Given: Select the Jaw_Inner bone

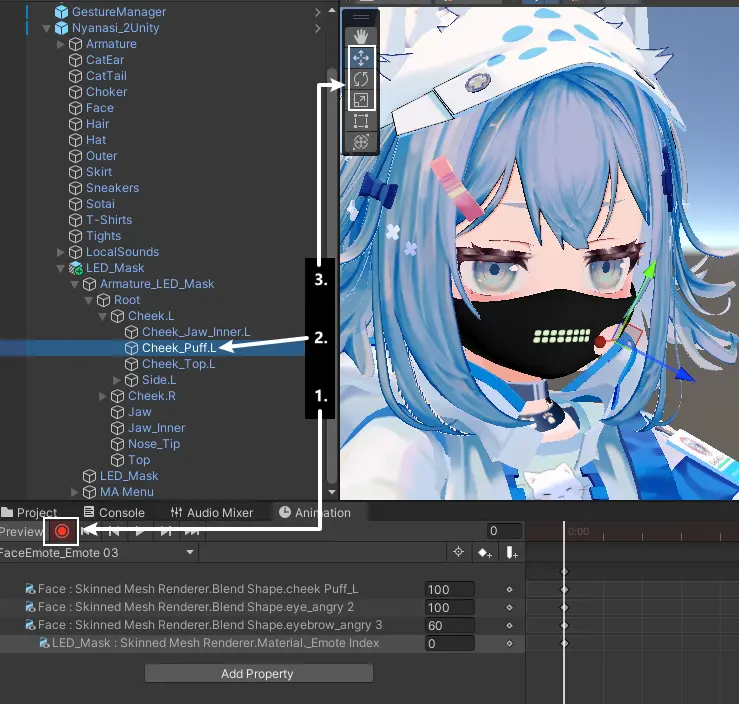Looking at the screenshot, I should (156, 428).
